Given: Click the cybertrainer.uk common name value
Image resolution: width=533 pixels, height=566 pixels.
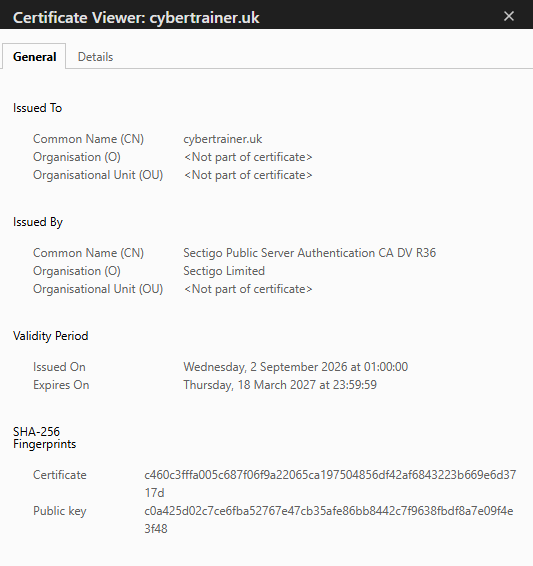Looking at the screenshot, I should coord(222,139).
